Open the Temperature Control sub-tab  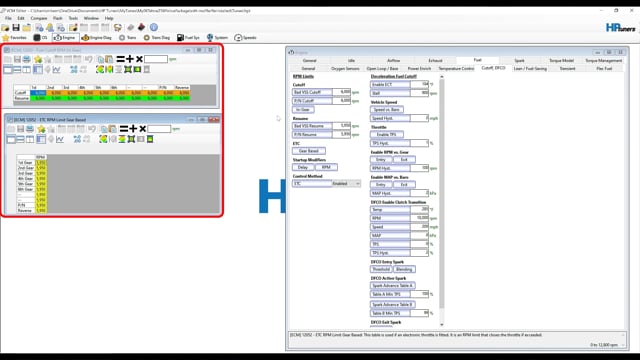point(456,69)
